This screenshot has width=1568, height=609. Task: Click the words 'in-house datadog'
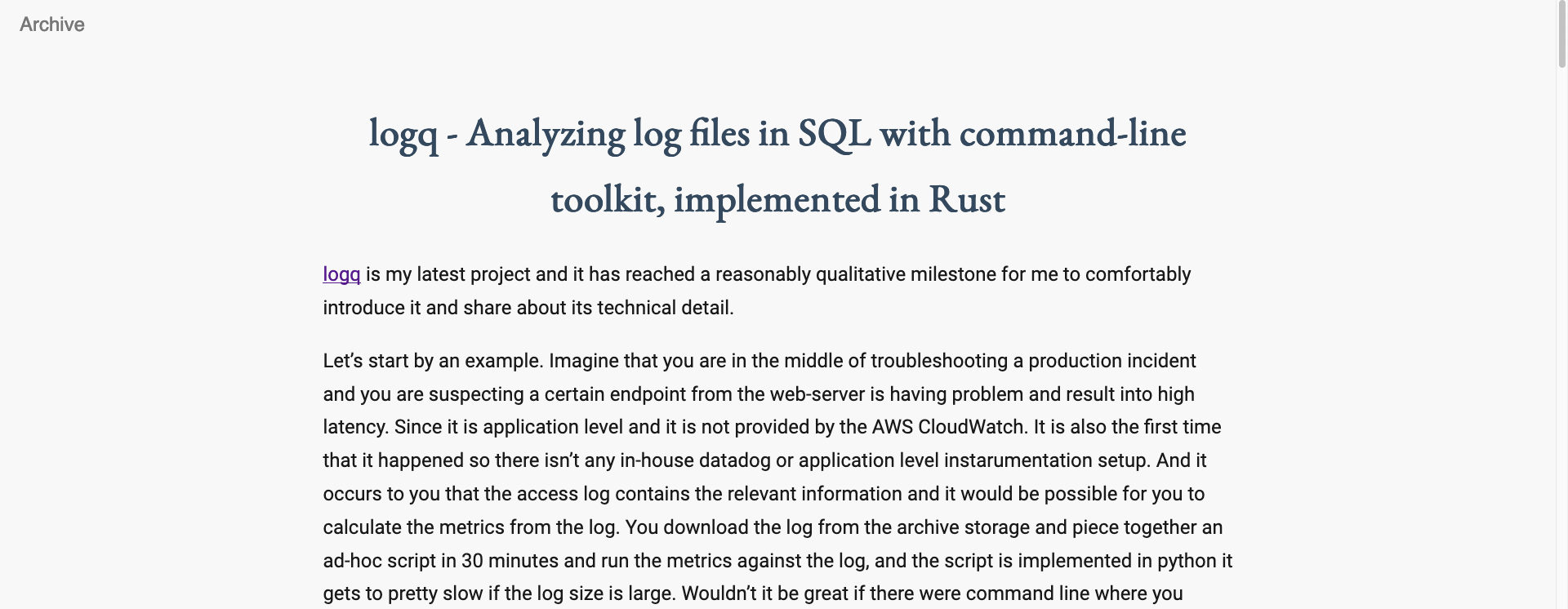[x=695, y=460]
